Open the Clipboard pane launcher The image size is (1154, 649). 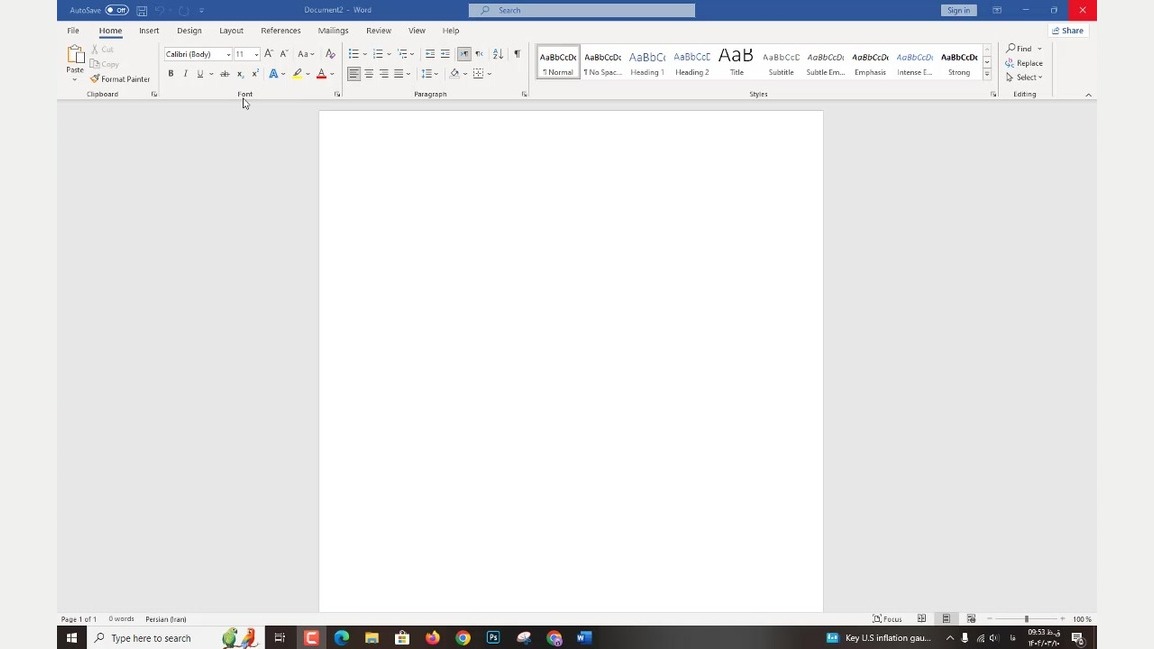[154, 94]
